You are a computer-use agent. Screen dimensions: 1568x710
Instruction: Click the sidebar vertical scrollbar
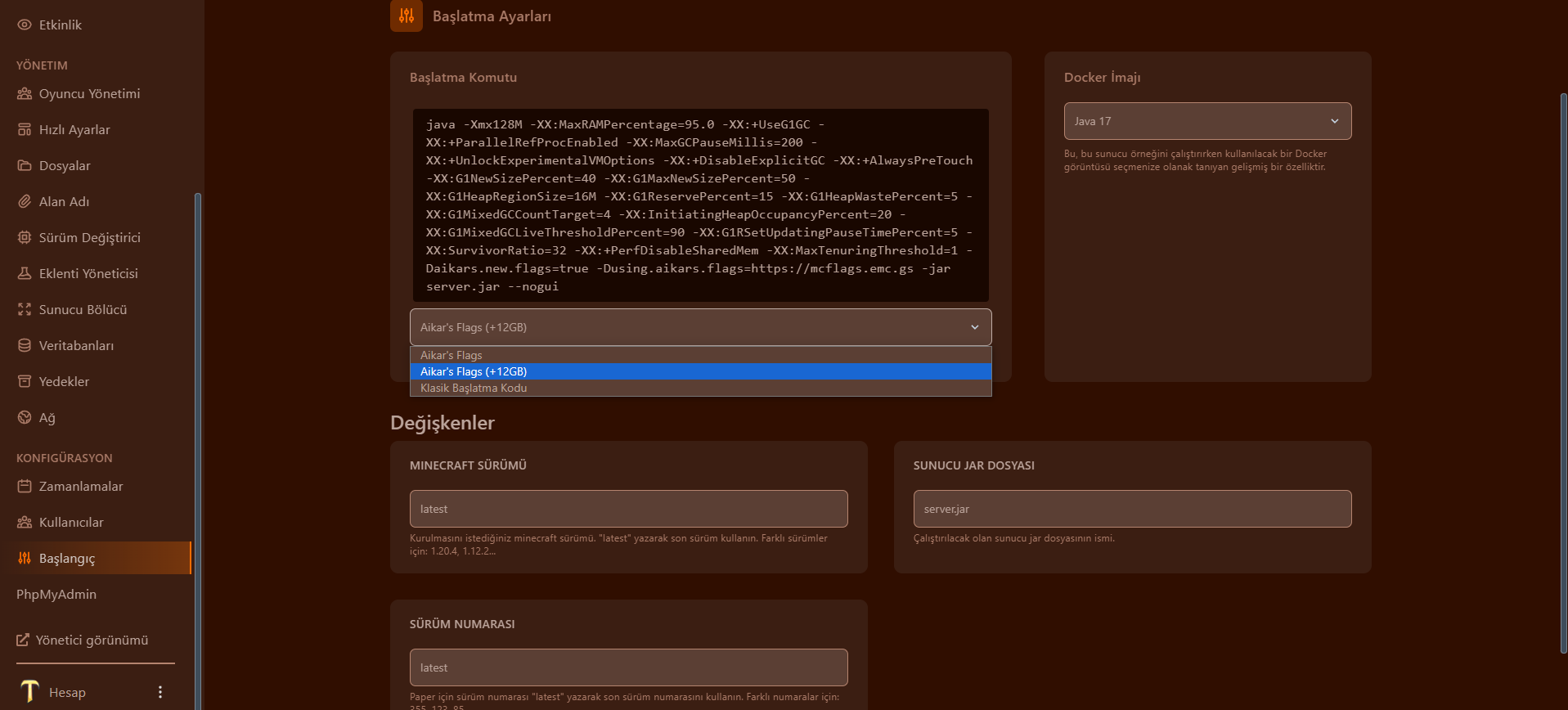(197, 451)
